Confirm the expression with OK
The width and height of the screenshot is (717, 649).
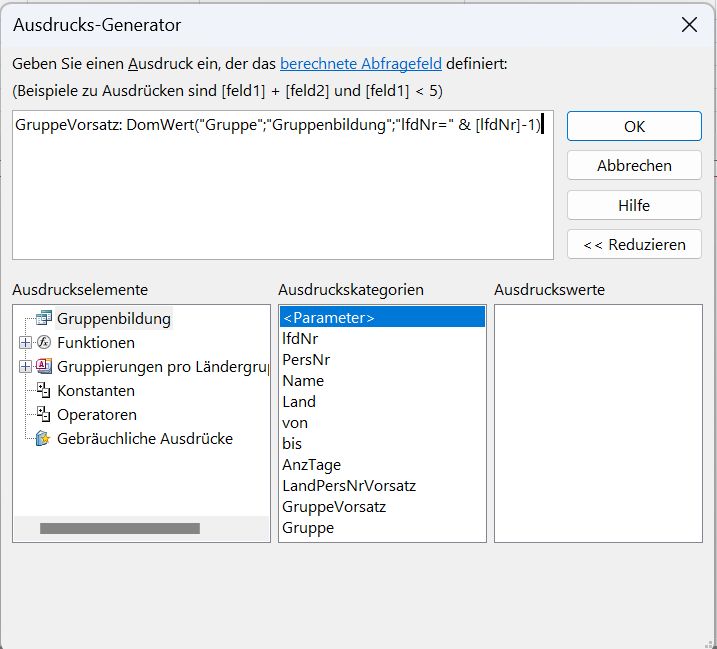634,126
